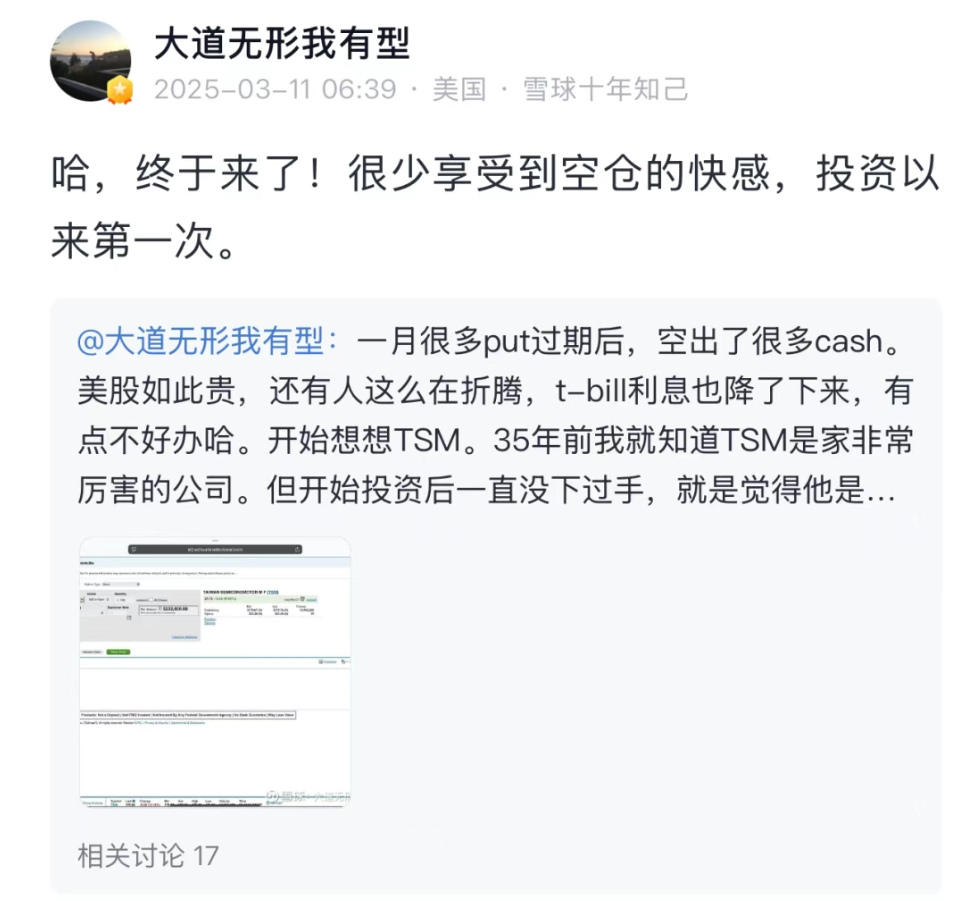
Task: Open the brokerage screenshot thumbnail
Action: click(x=215, y=672)
